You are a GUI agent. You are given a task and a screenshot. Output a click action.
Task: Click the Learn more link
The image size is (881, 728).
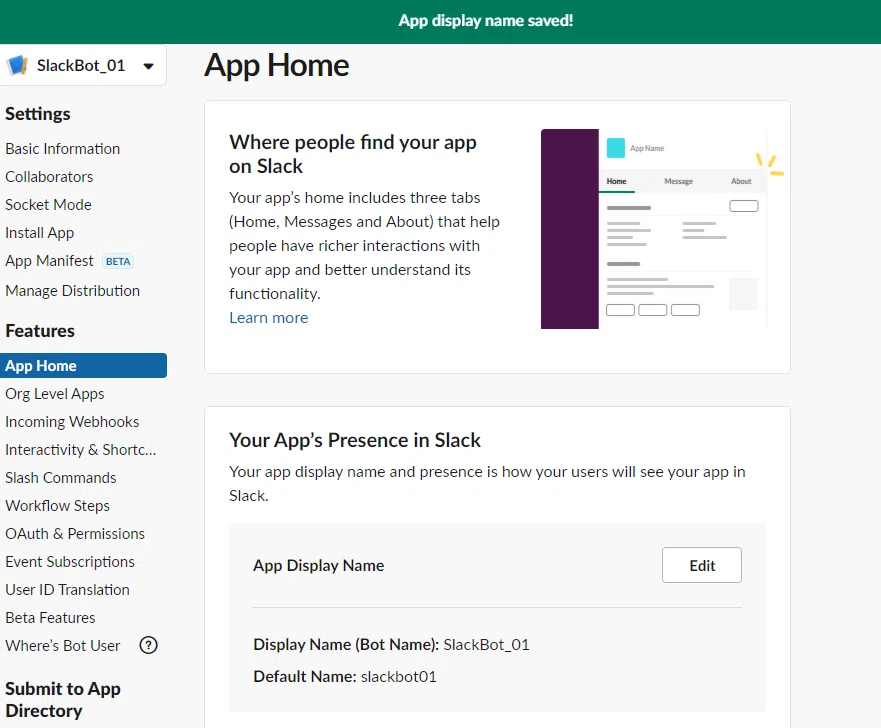pyautogui.click(x=269, y=318)
